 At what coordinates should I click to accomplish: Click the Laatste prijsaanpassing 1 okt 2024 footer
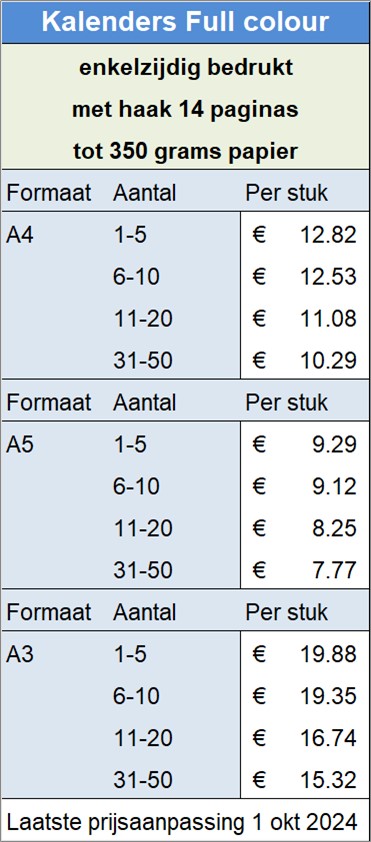click(x=181, y=821)
